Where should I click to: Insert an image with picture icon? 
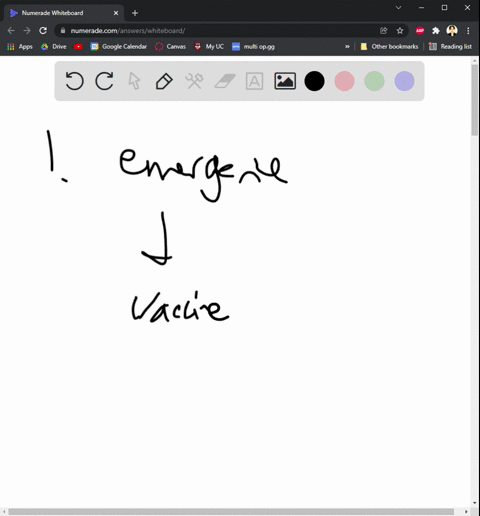[285, 81]
